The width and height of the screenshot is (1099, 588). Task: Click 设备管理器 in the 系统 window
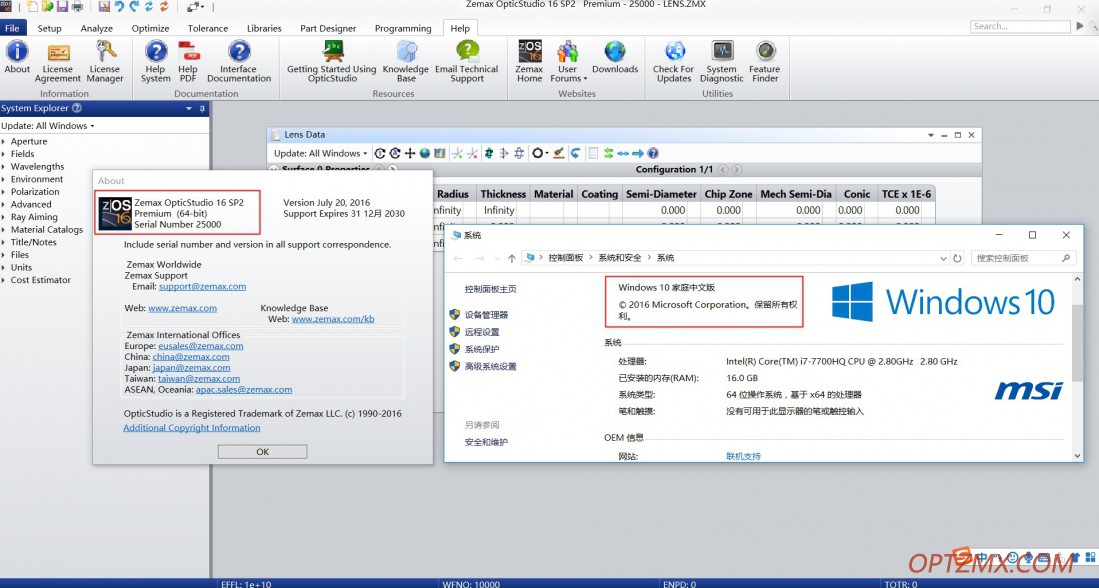pyautogui.click(x=486, y=315)
